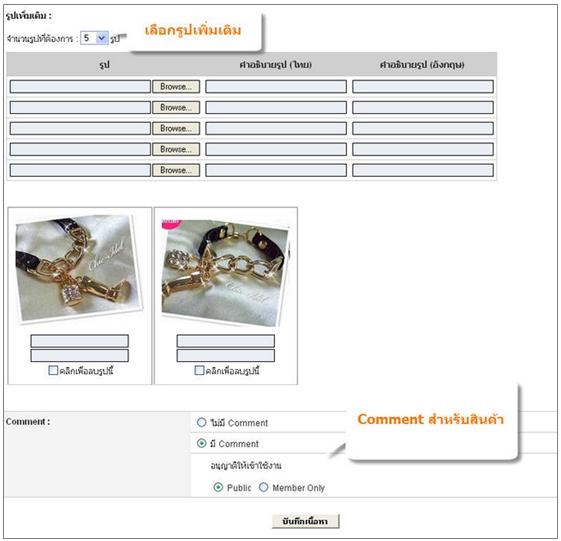Focus the first row file path field

click(80, 87)
